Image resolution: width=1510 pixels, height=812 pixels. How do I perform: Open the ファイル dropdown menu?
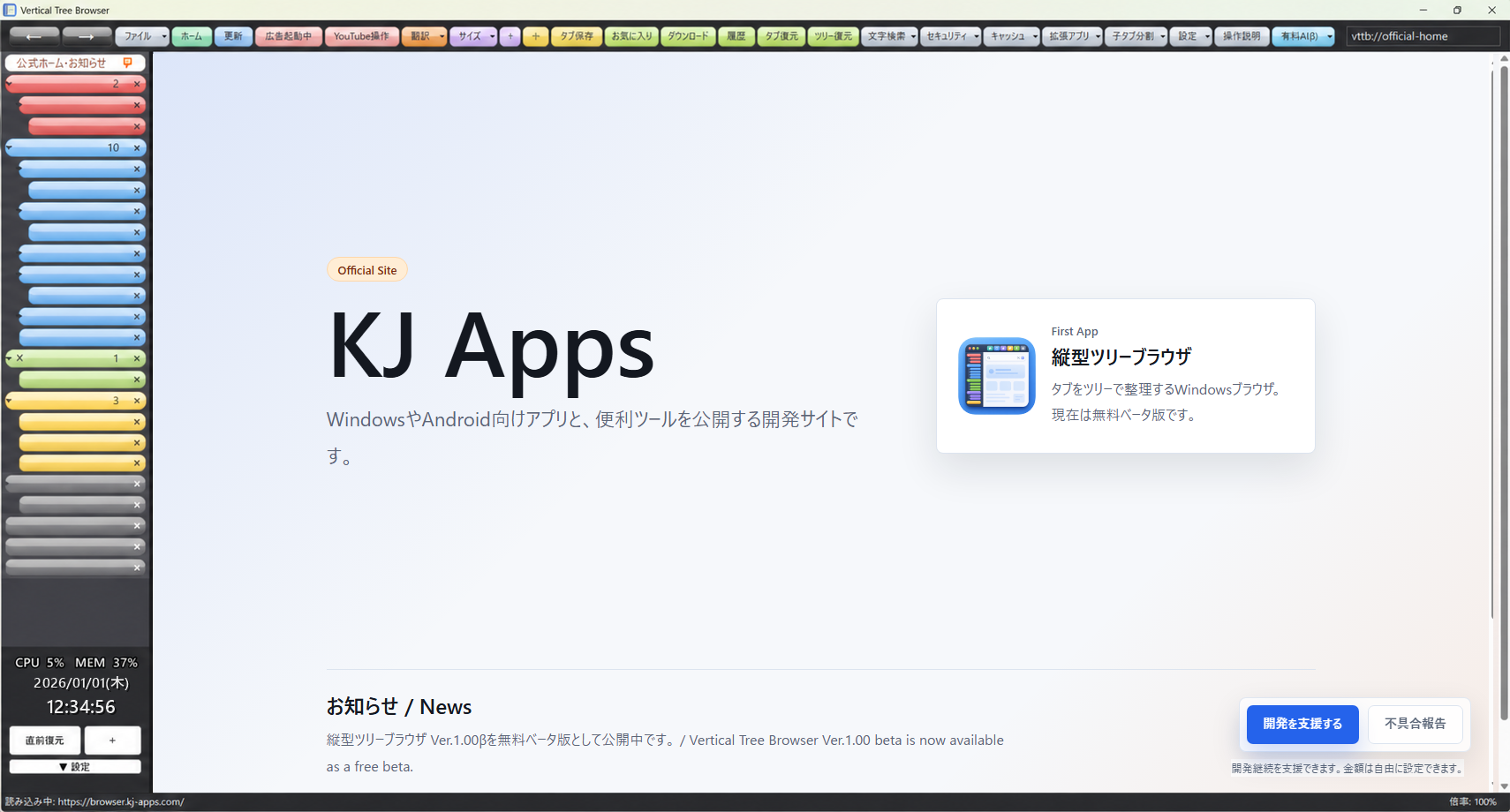(x=142, y=36)
